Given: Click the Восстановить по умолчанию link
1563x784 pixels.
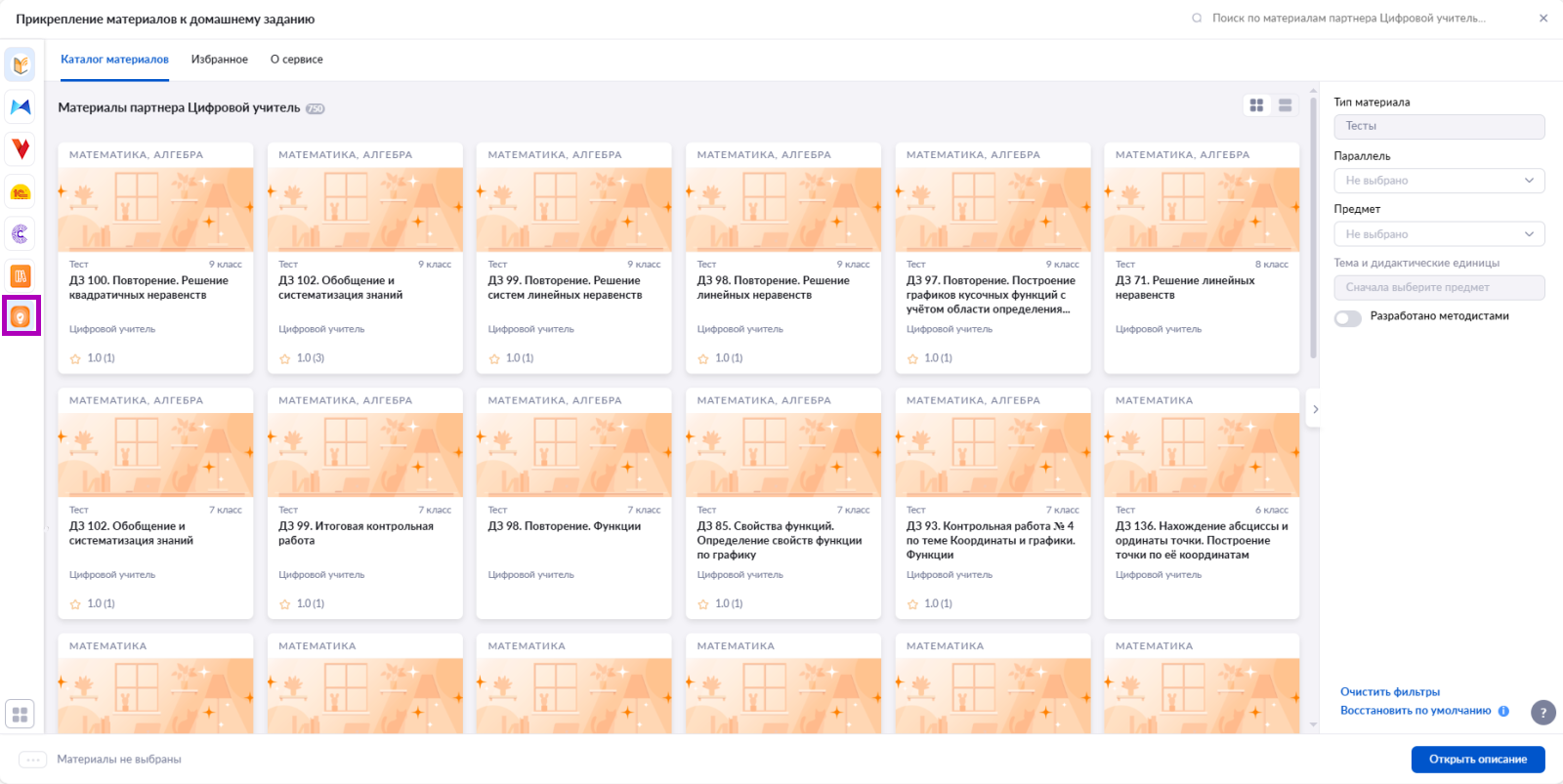Looking at the screenshot, I should coord(1415,711).
